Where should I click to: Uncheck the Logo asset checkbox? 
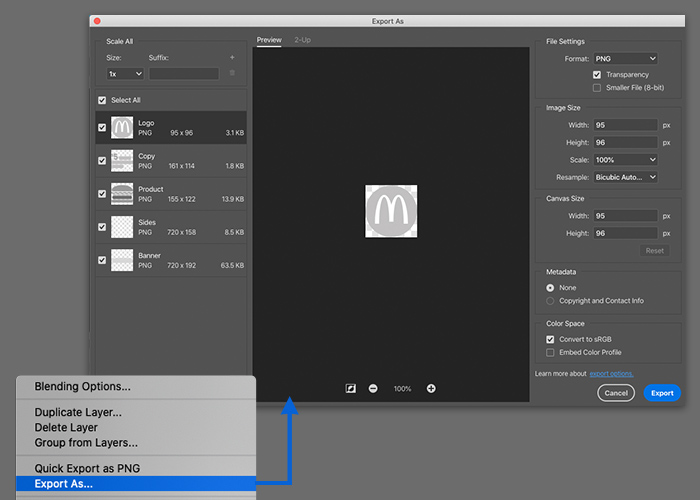pyautogui.click(x=102, y=128)
